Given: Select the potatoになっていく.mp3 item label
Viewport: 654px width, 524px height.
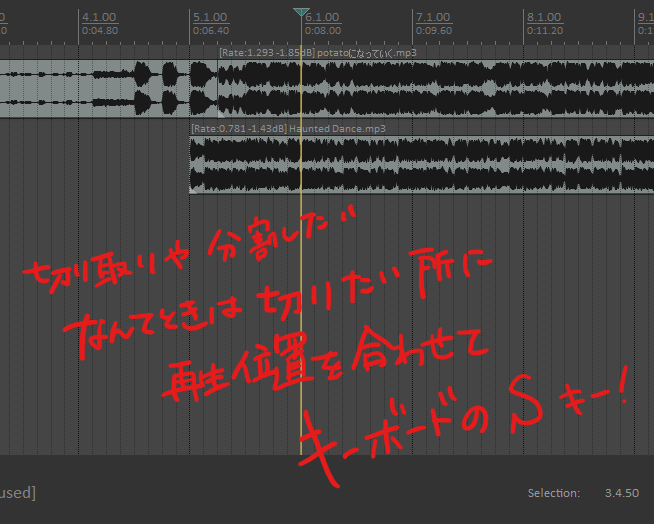Looking at the screenshot, I should tap(318, 53).
